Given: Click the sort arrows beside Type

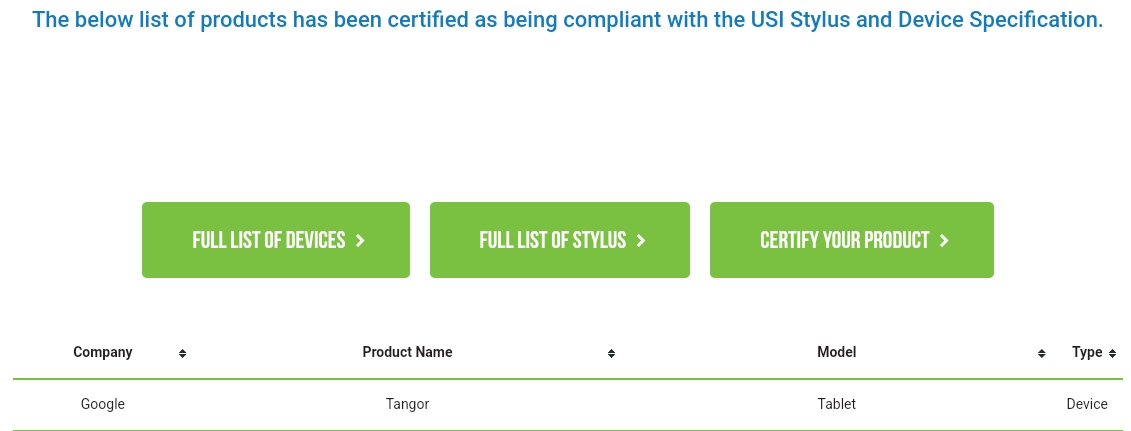Looking at the screenshot, I should tap(1112, 353).
